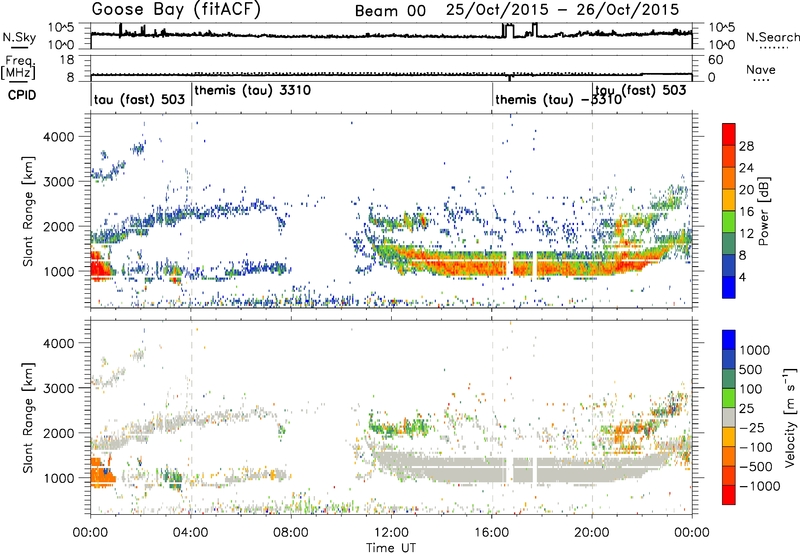Select the '-1000' label on Velocity colorbar

pos(759,486)
